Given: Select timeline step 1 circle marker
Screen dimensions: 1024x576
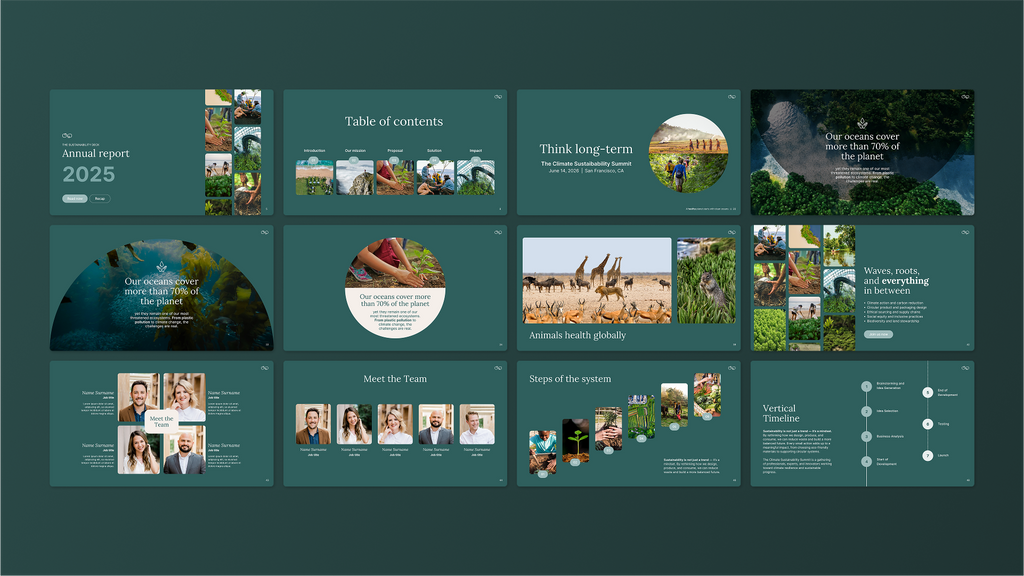Looking at the screenshot, I should click(x=866, y=386).
